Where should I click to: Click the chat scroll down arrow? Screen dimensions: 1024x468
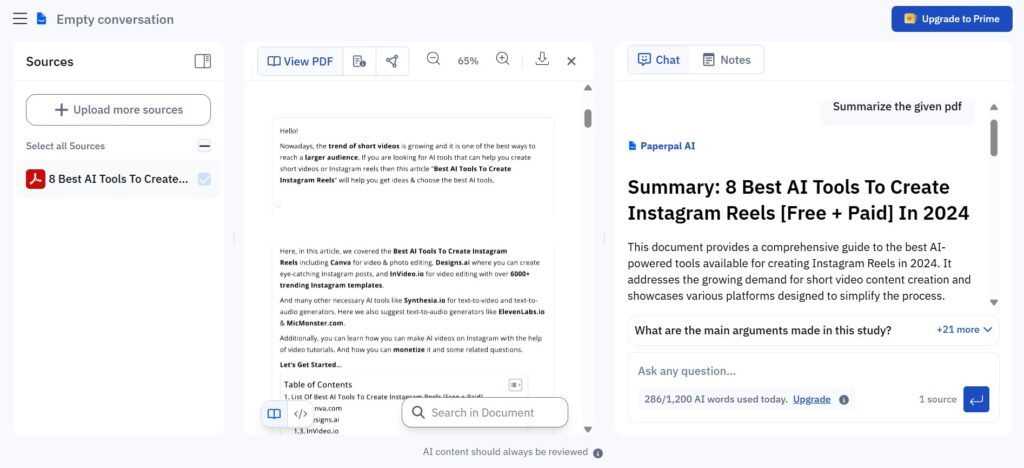pos(994,302)
